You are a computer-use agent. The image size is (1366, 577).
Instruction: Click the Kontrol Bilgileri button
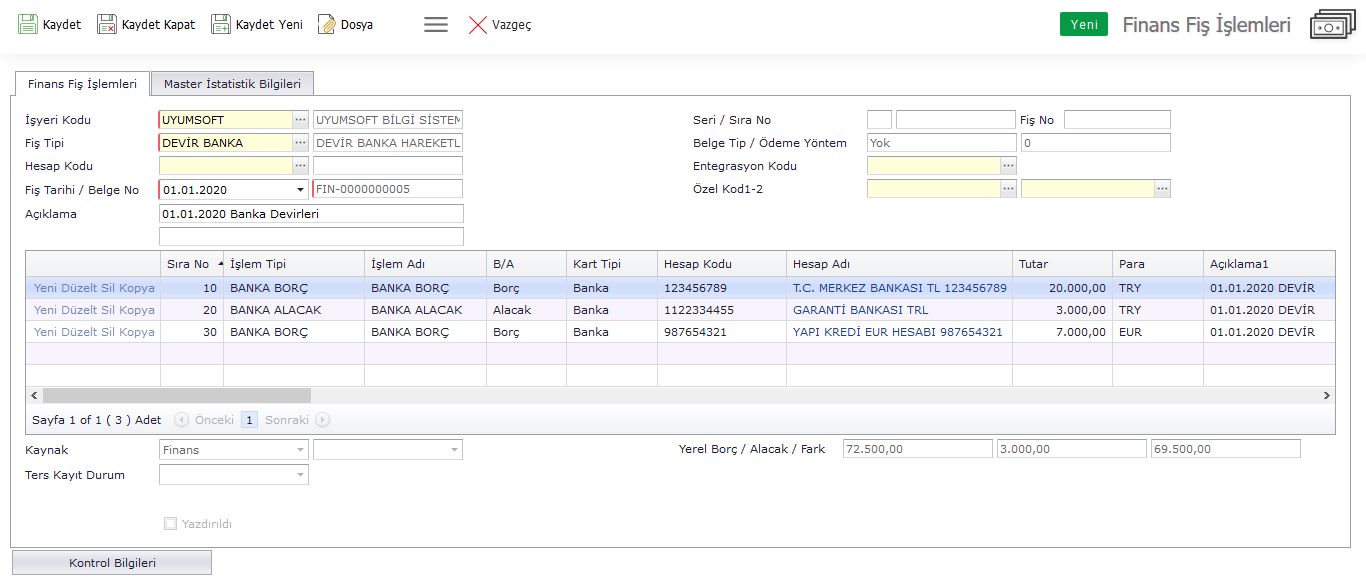coord(112,563)
